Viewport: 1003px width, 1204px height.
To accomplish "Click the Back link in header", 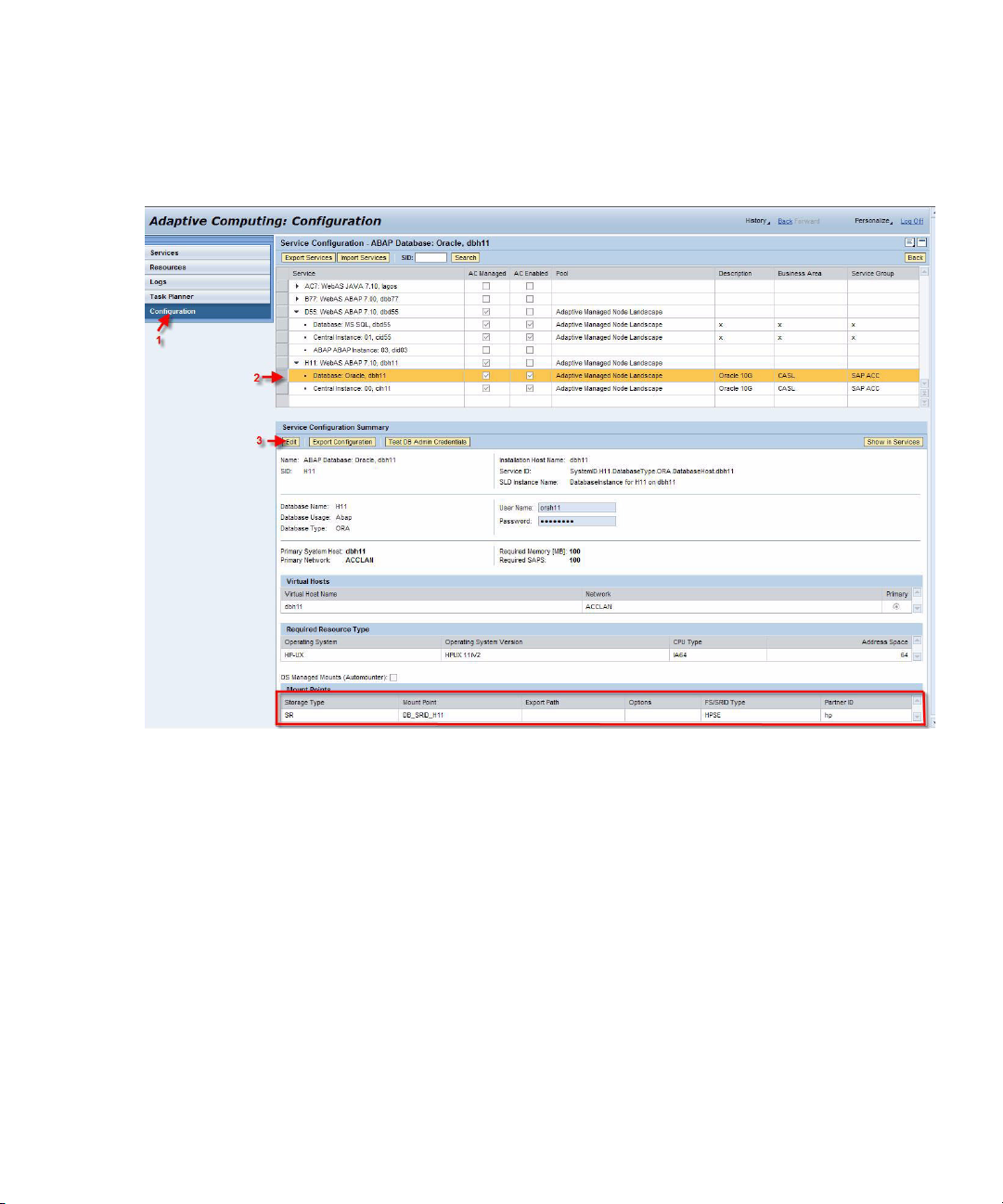I will (785, 221).
